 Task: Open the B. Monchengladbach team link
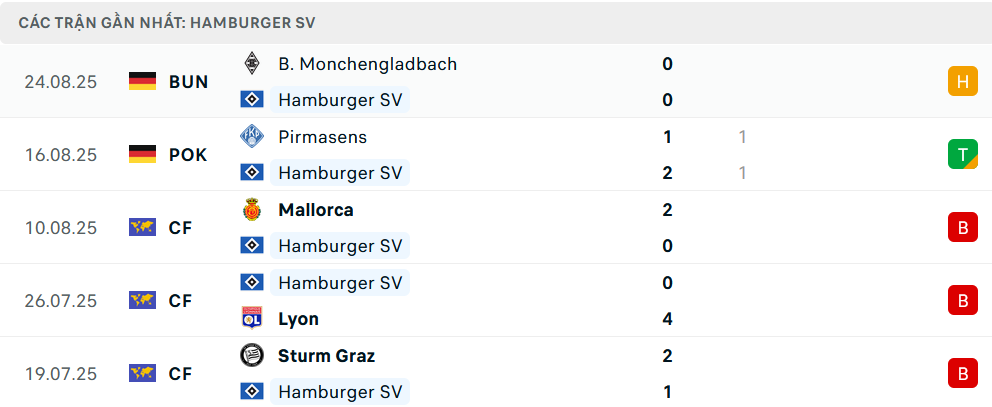[x=367, y=64]
